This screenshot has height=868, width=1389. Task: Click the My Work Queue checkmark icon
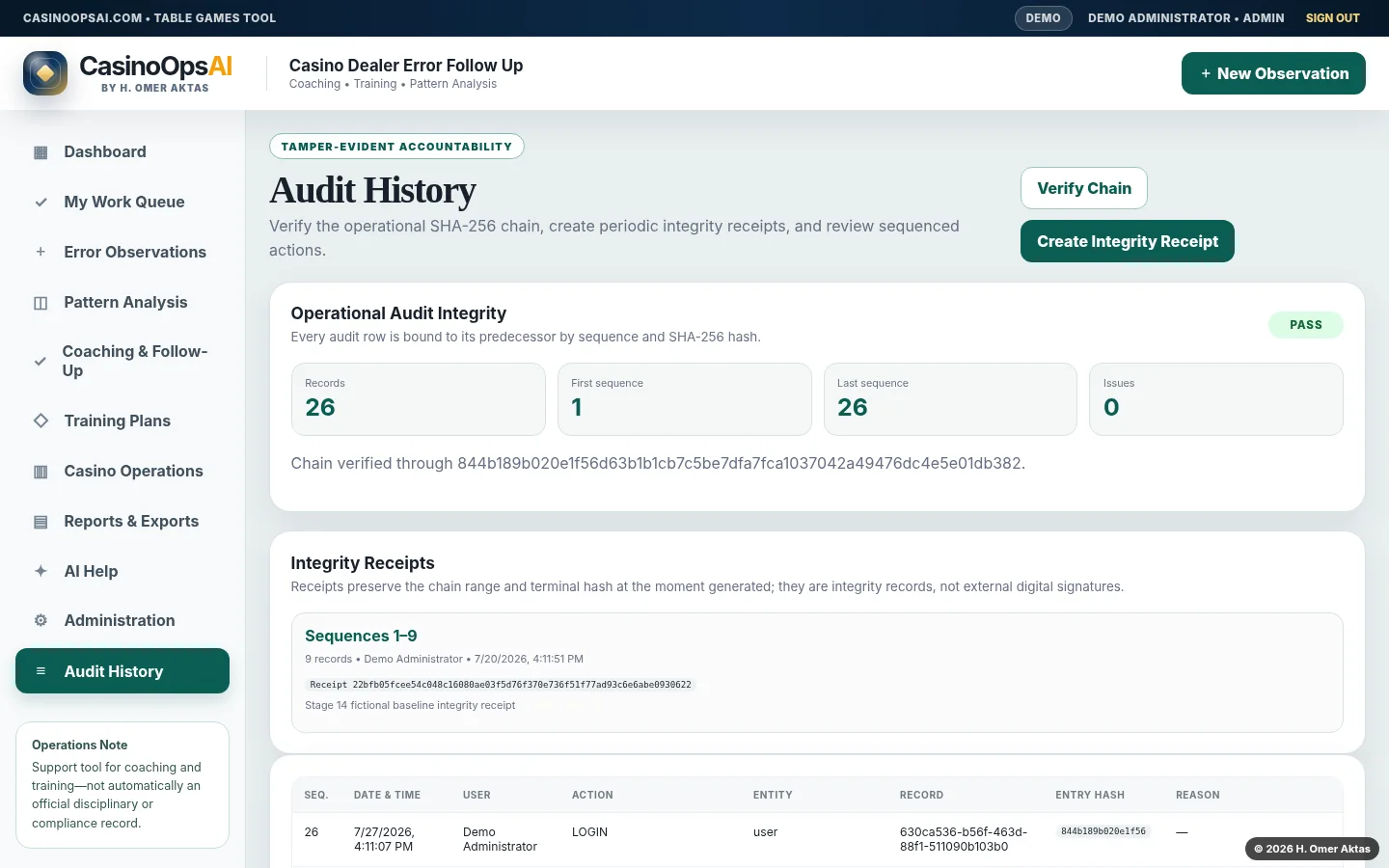(x=41, y=203)
